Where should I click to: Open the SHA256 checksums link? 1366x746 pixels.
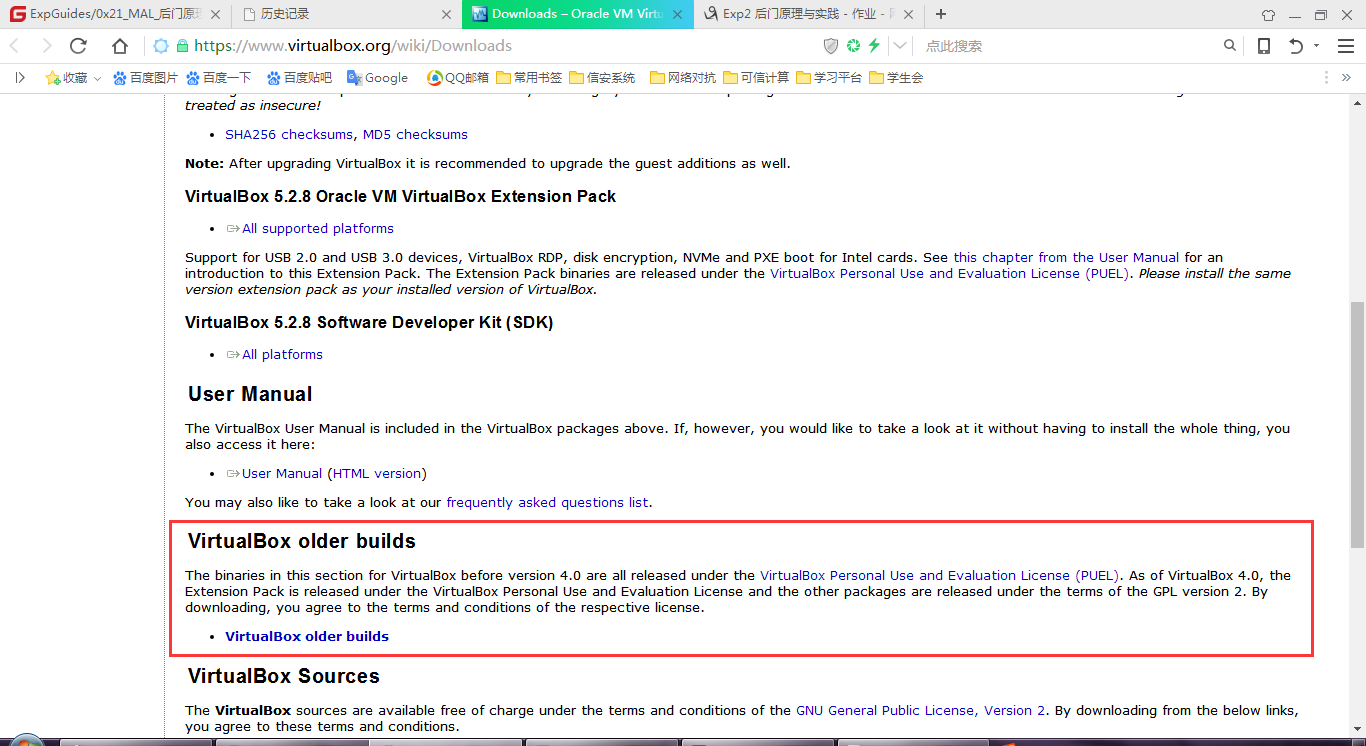pyautogui.click(x=289, y=134)
